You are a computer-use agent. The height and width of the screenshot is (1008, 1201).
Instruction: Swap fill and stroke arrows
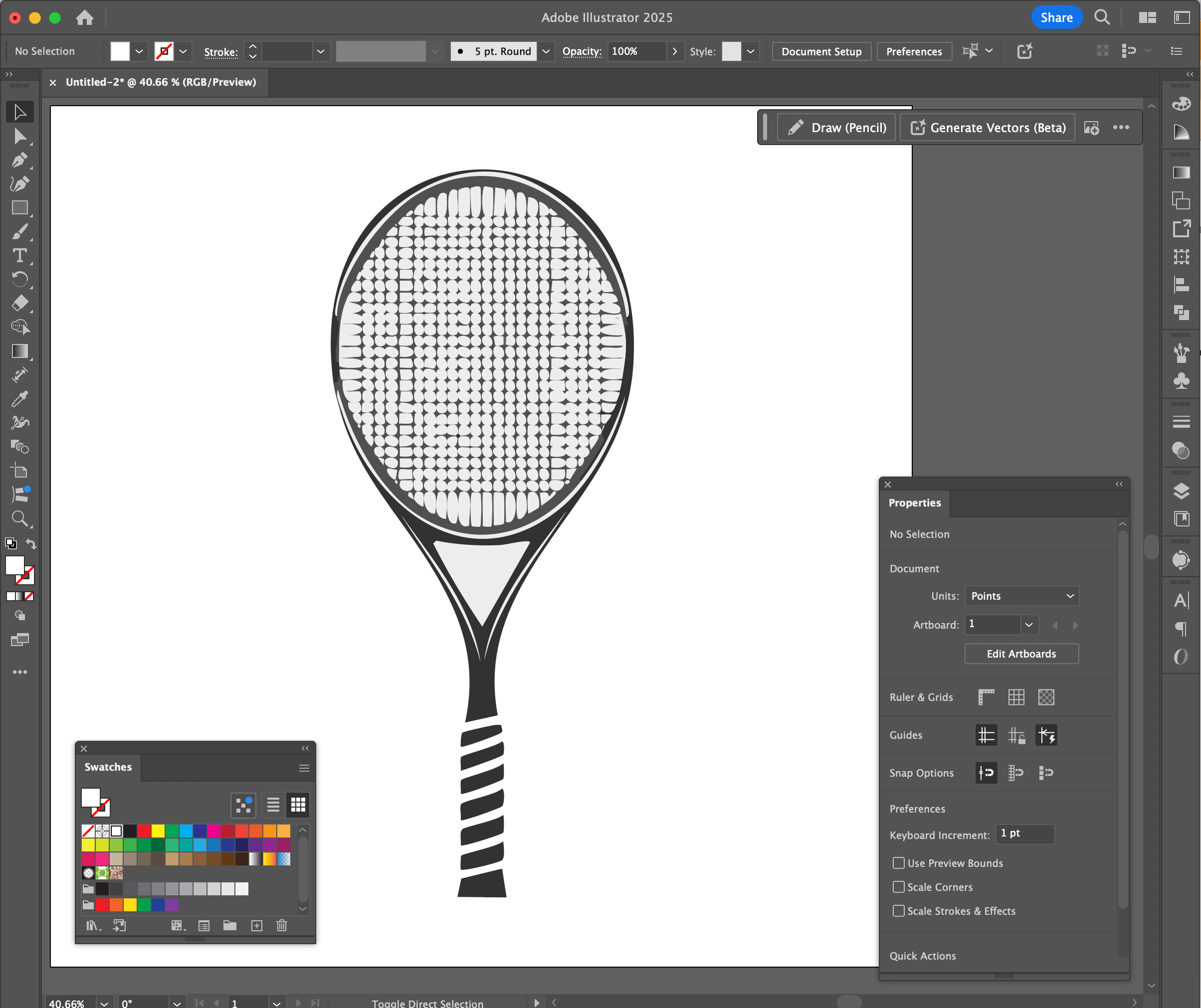click(31, 544)
